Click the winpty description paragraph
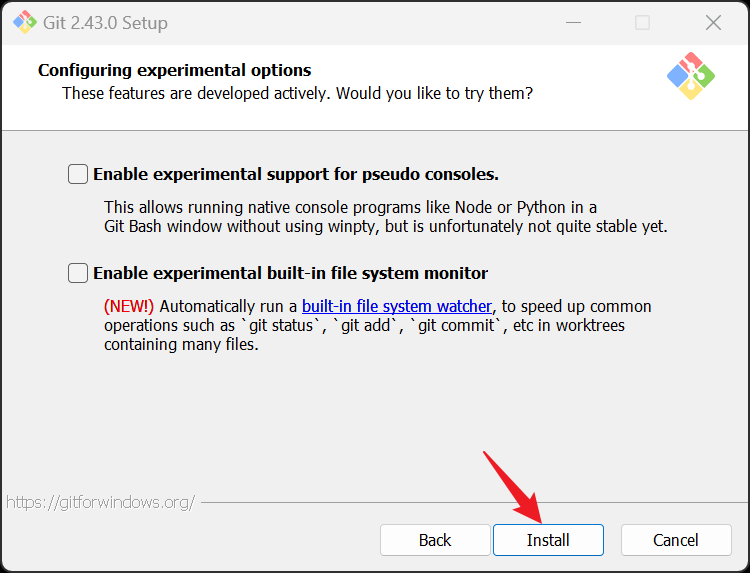The image size is (750, 573). coord(386,217)
